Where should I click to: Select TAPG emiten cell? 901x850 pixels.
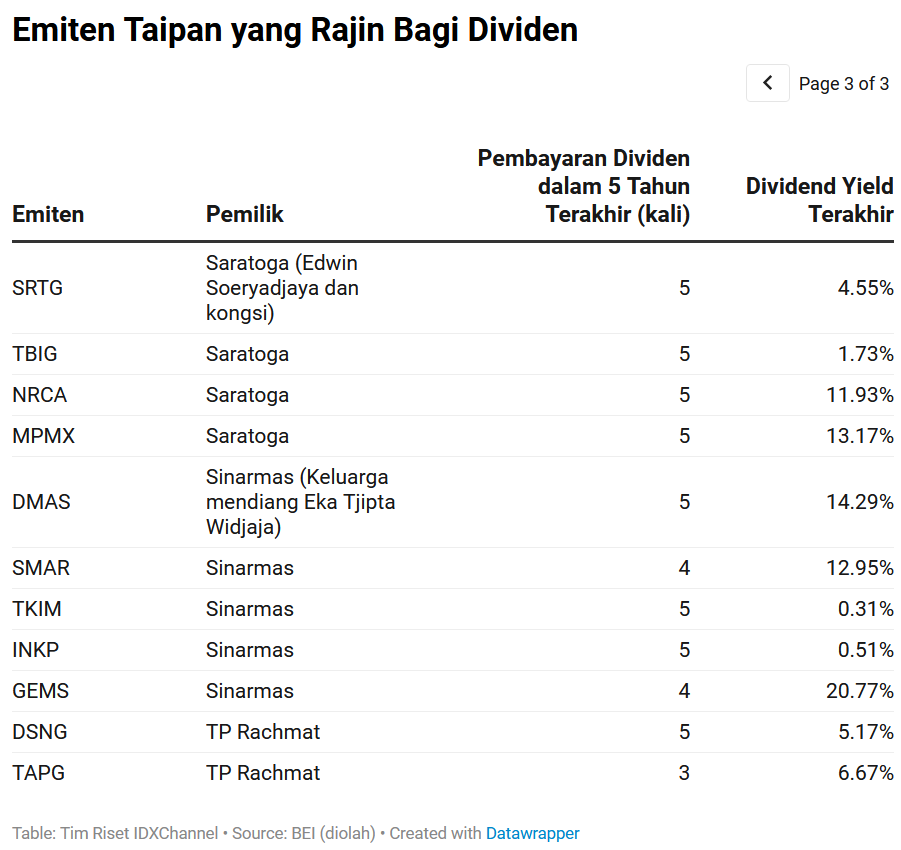pos(38,773)
